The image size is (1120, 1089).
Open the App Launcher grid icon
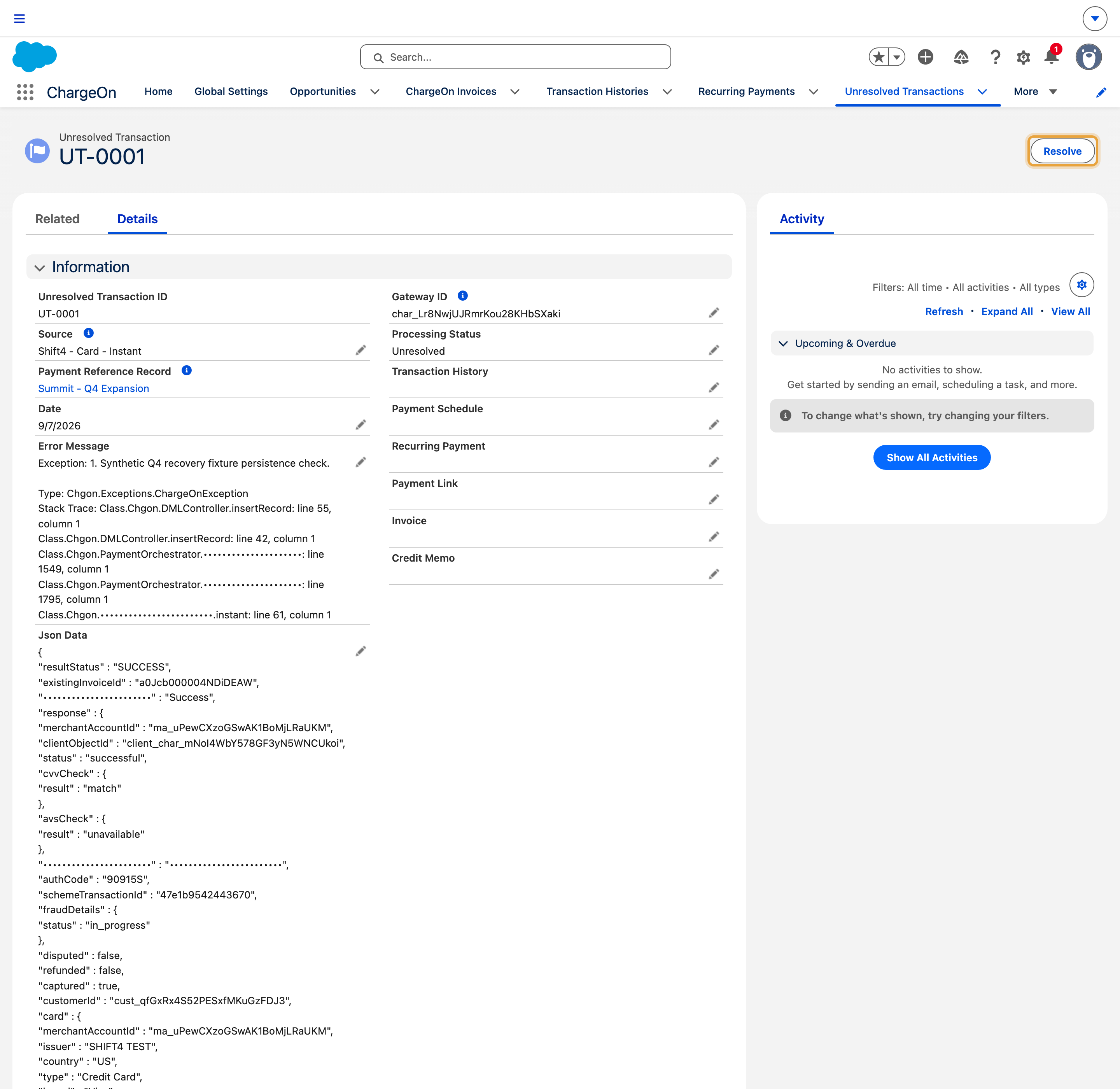(x=25, y=92)
